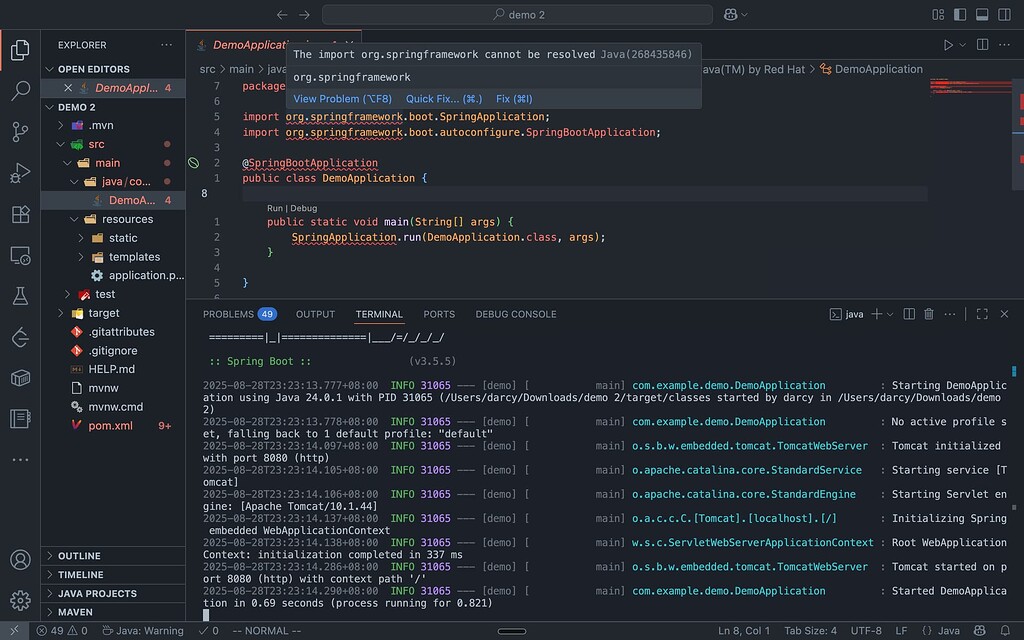1024x640 pixels.
Task: Open the Run and Debug view
Action: [20, 173]
